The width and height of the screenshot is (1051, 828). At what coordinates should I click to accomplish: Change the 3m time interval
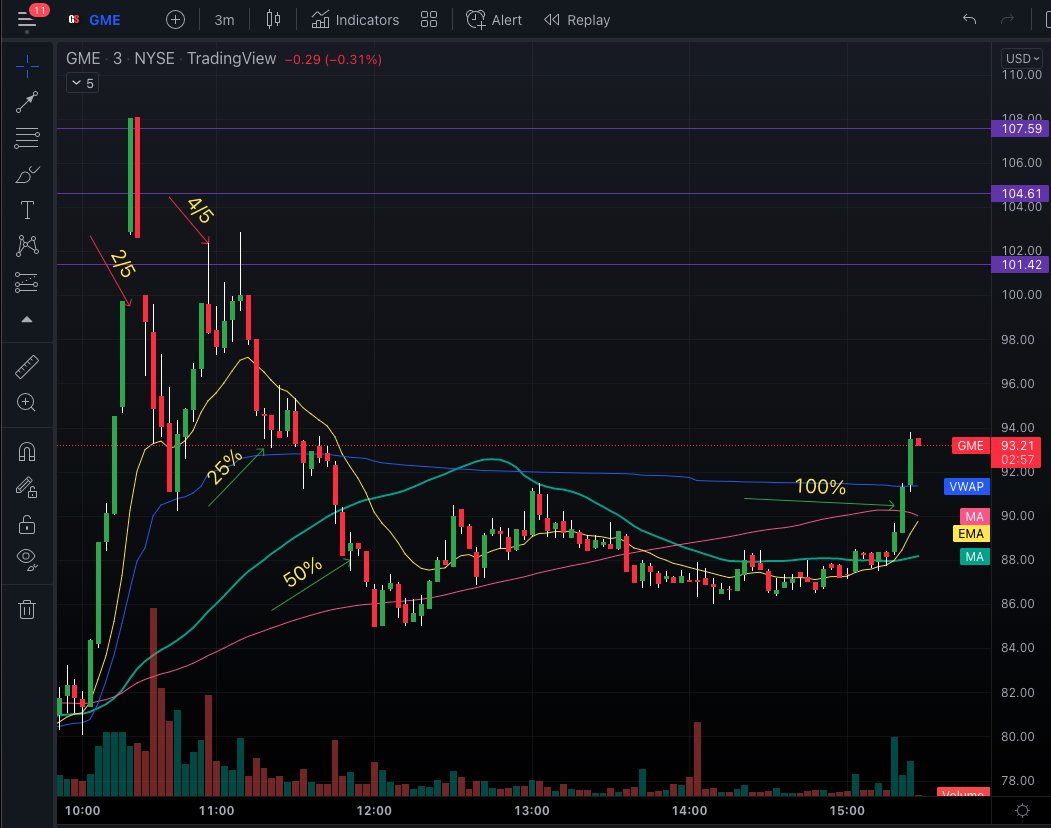pos(225,20)
